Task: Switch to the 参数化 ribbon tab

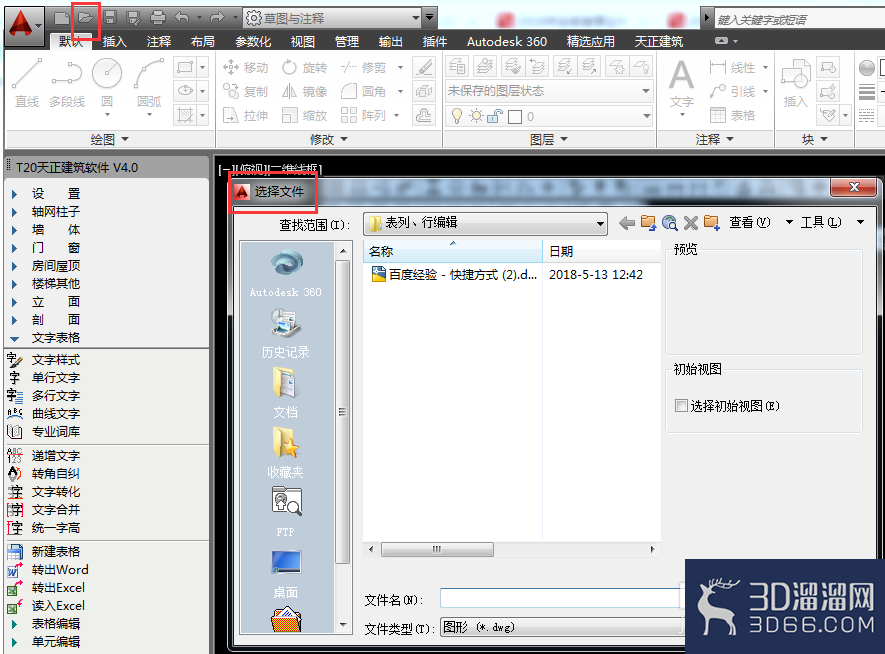Action: [253, 42]
